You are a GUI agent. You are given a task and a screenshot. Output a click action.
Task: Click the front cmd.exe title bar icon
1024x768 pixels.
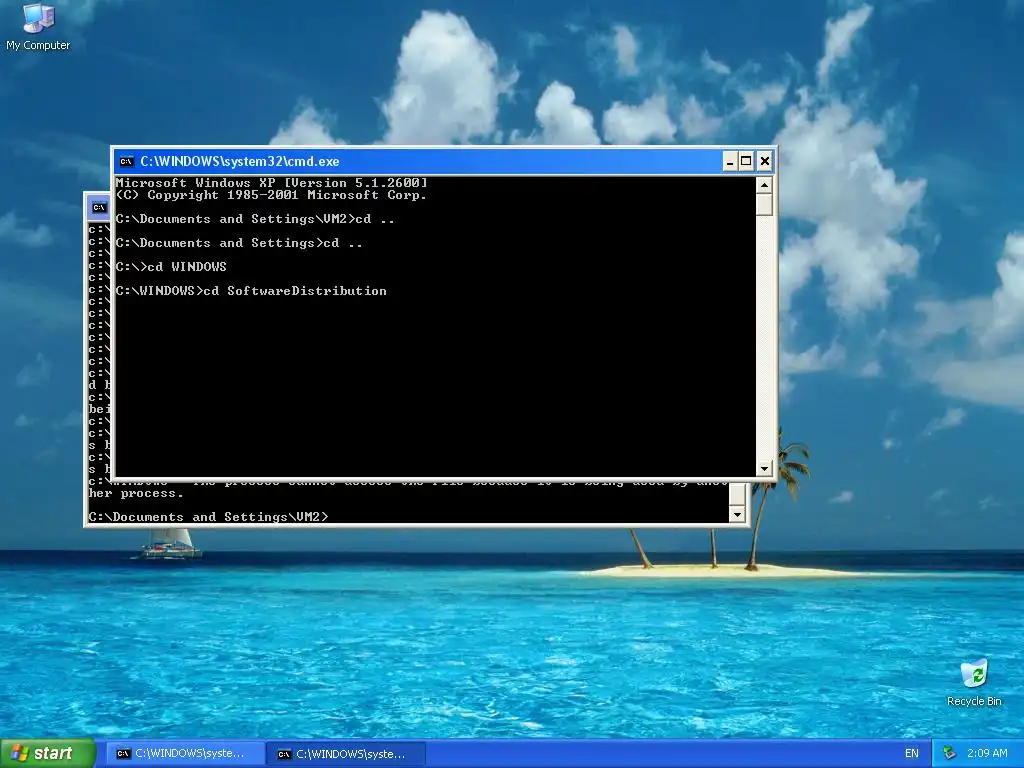click(x=127, y=161)
